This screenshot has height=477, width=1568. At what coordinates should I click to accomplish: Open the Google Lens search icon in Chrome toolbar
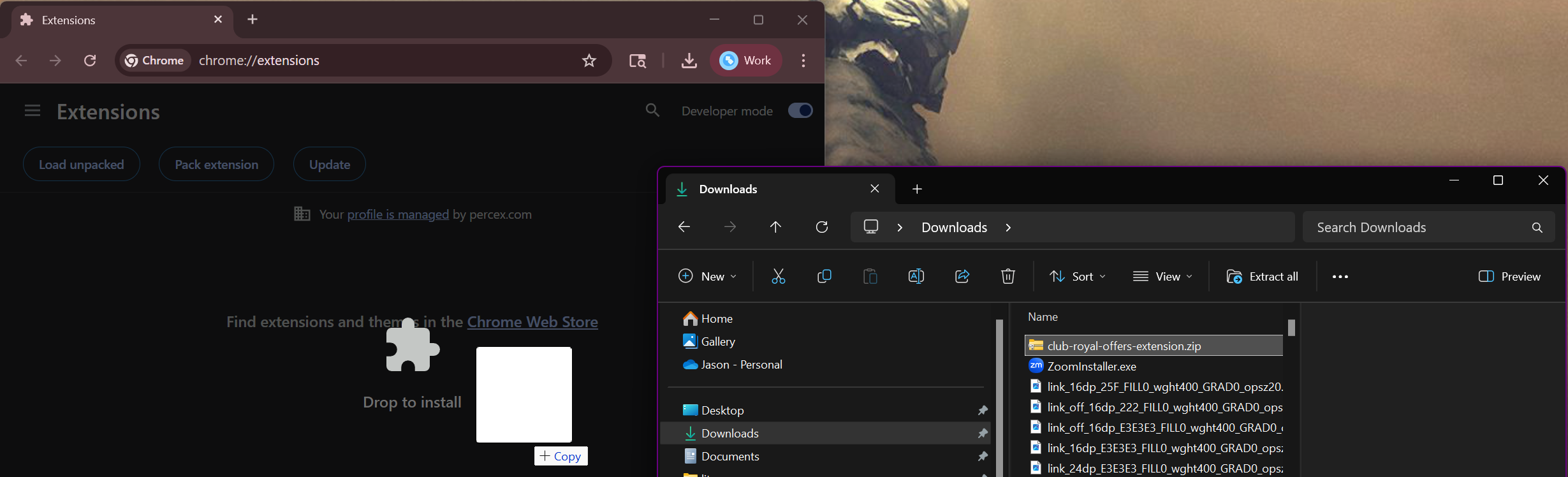pyautogui.click(x=638, y=61)
